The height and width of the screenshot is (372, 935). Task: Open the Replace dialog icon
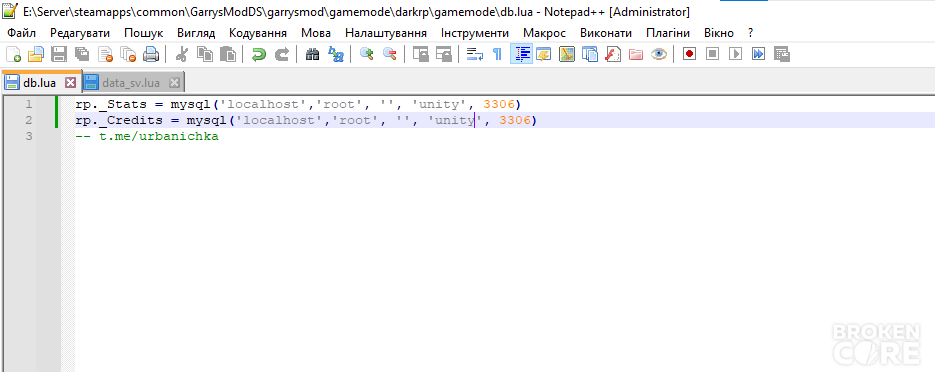[336, 55]
